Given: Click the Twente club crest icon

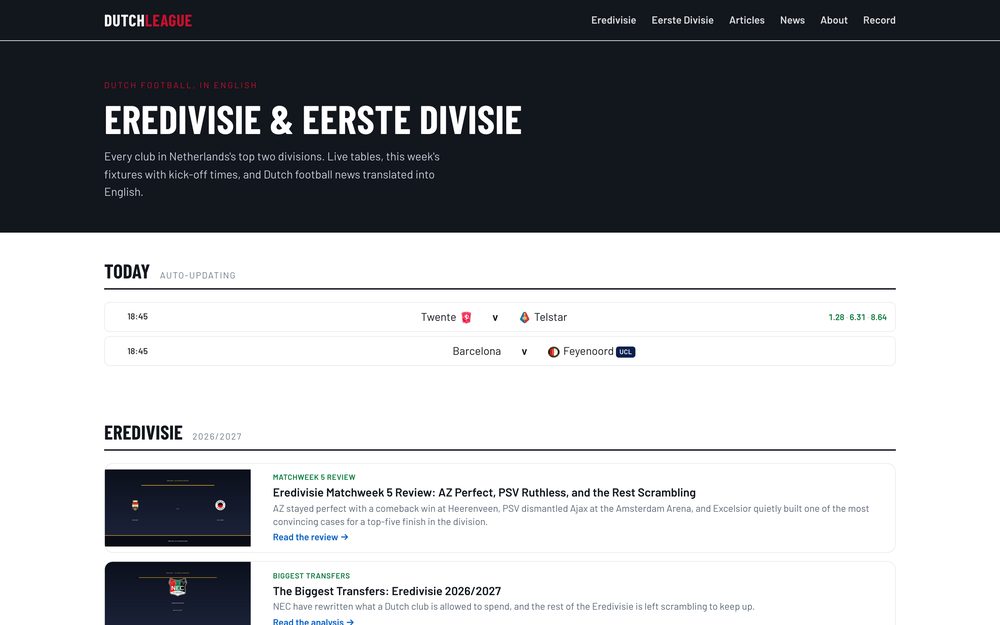Looking at the screenshot, I should pyautogui.click(x=466, y=318).
